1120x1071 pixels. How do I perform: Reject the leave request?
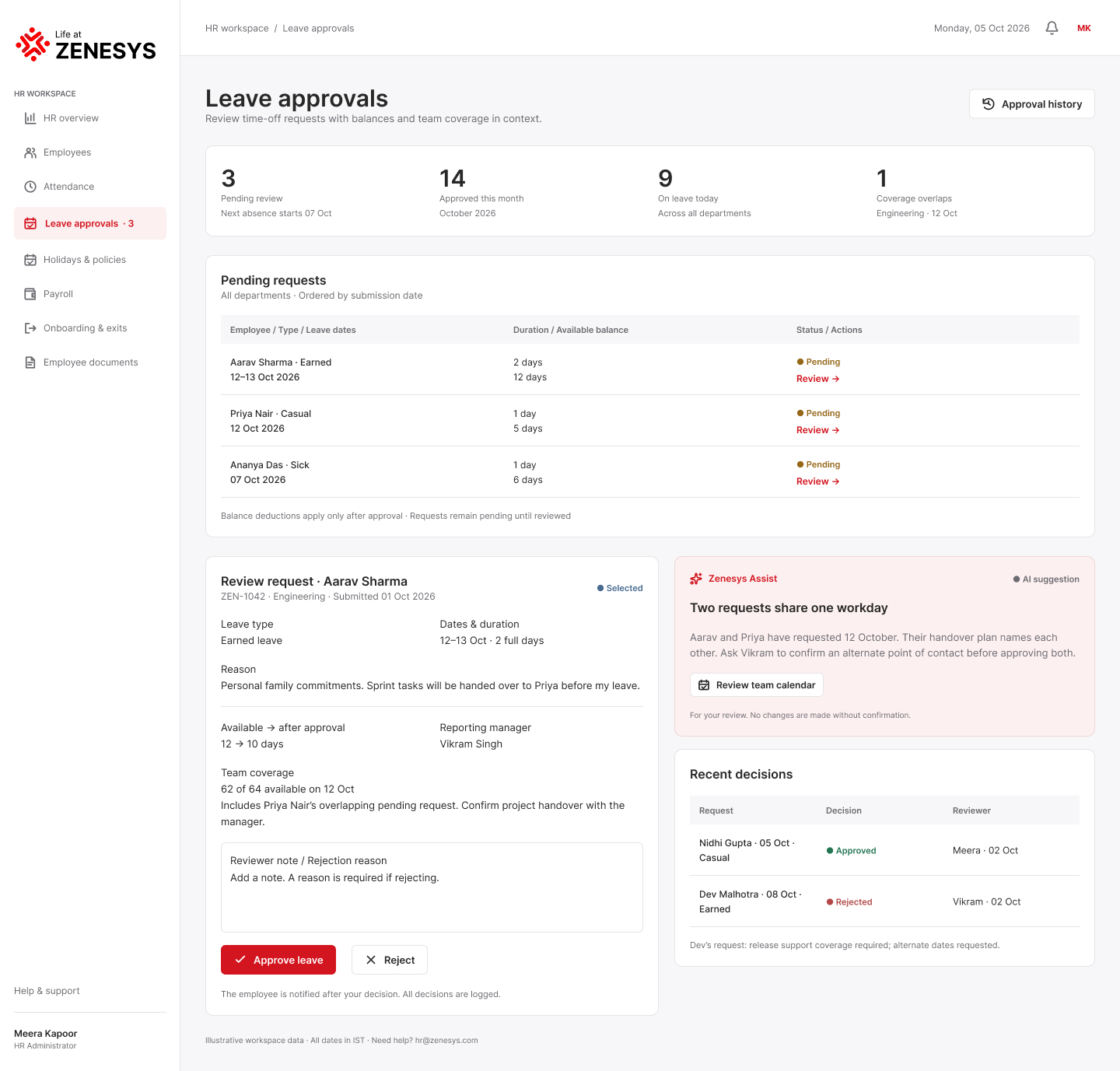[390, 960]
